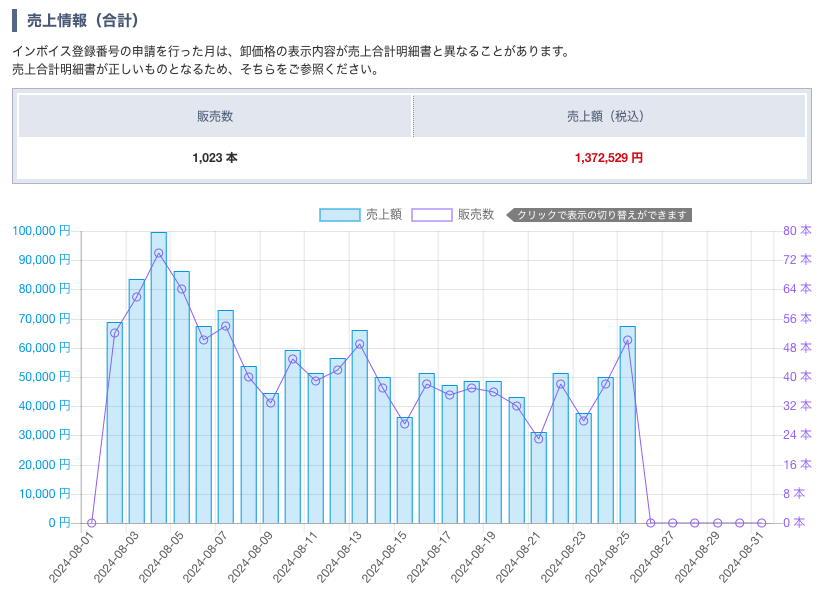Click the インボイス登録番号 notice text line
This screenshot has width=823, height=593.
pyautogui.click(x=291, y=51)
